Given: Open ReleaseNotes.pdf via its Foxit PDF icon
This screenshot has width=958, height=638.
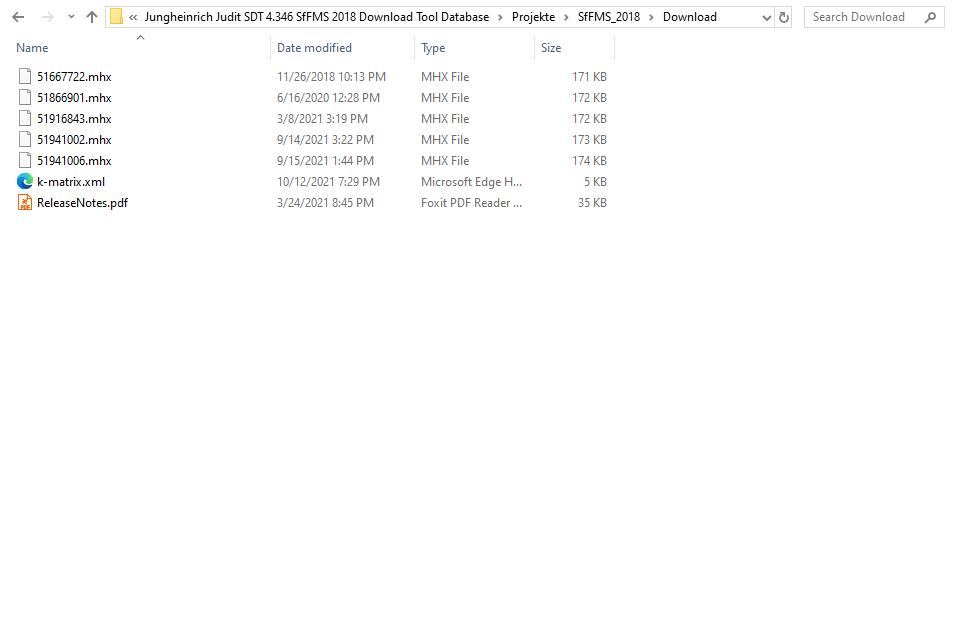Looking at the screenshot, I should click(24, 202).
